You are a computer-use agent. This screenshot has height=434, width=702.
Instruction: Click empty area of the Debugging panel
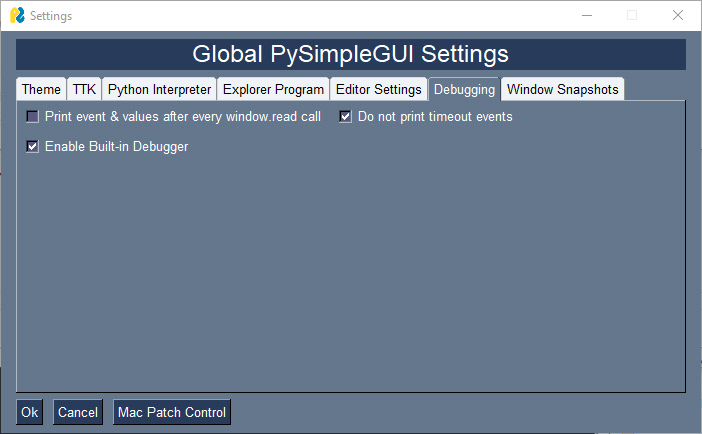350,270
